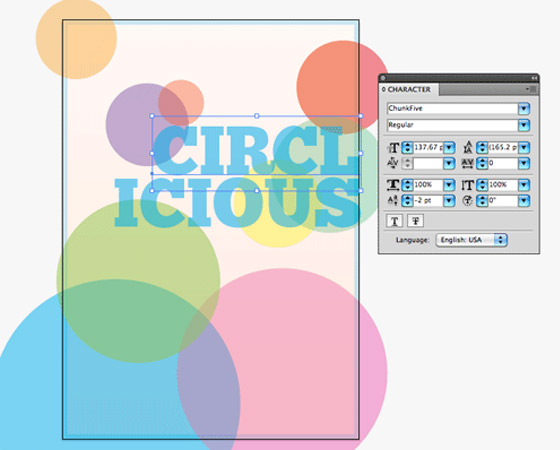Click the font size stepper arrows

click(407, 148)
